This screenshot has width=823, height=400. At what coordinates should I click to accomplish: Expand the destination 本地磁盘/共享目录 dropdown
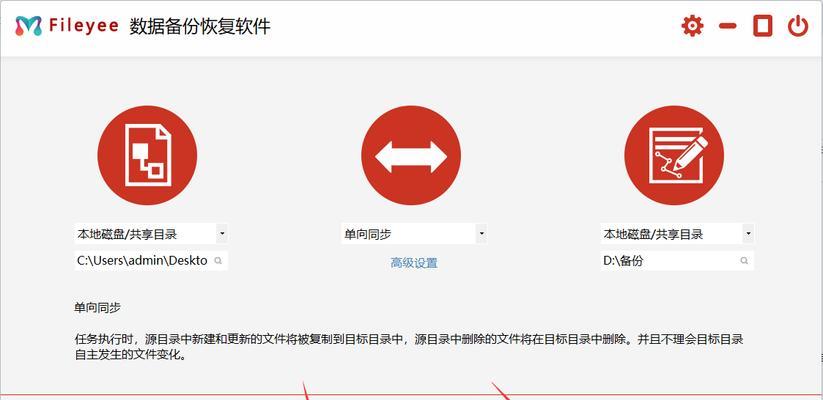click(x=677, y=234)
